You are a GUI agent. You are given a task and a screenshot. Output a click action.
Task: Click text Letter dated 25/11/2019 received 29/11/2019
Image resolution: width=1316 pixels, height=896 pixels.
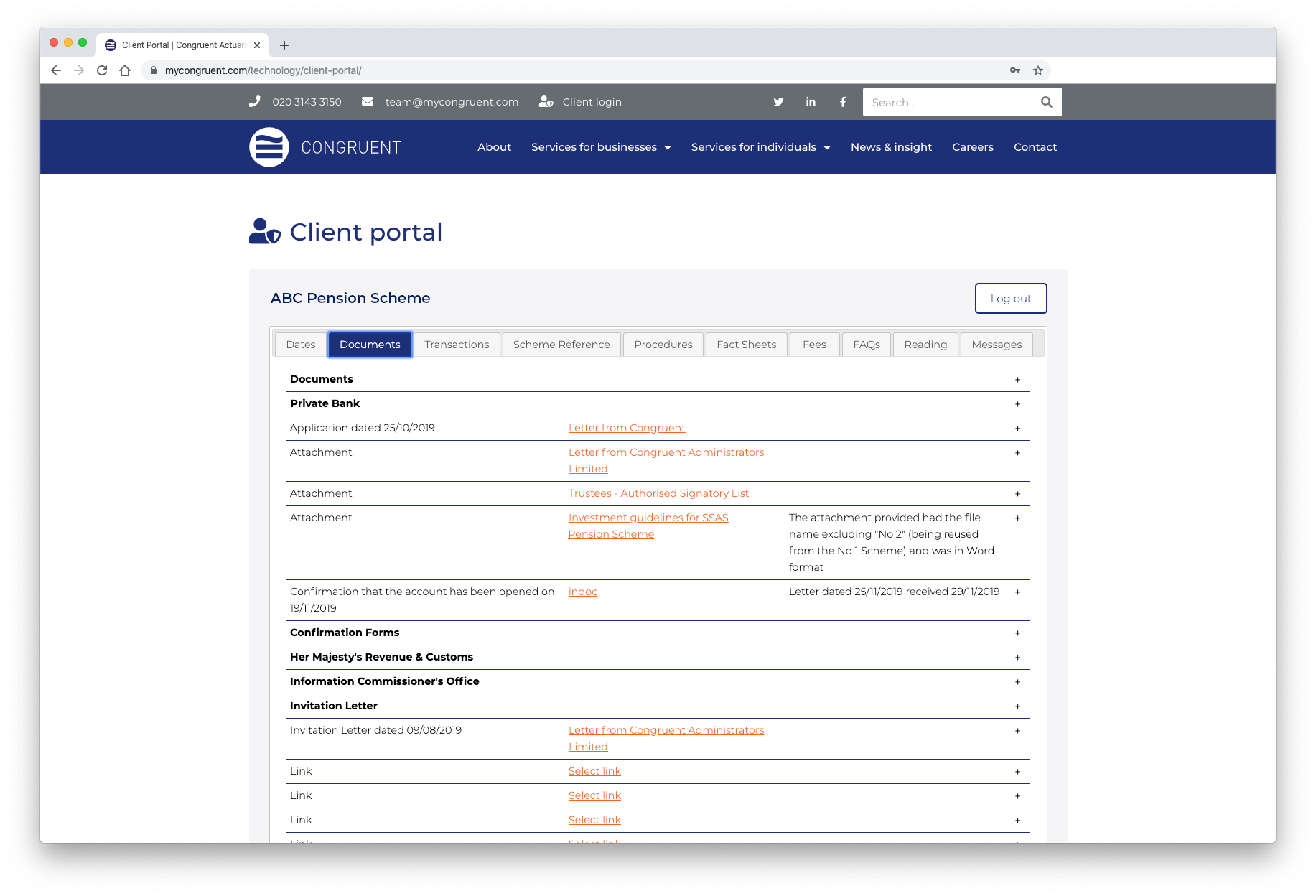(x=894, y=592)
